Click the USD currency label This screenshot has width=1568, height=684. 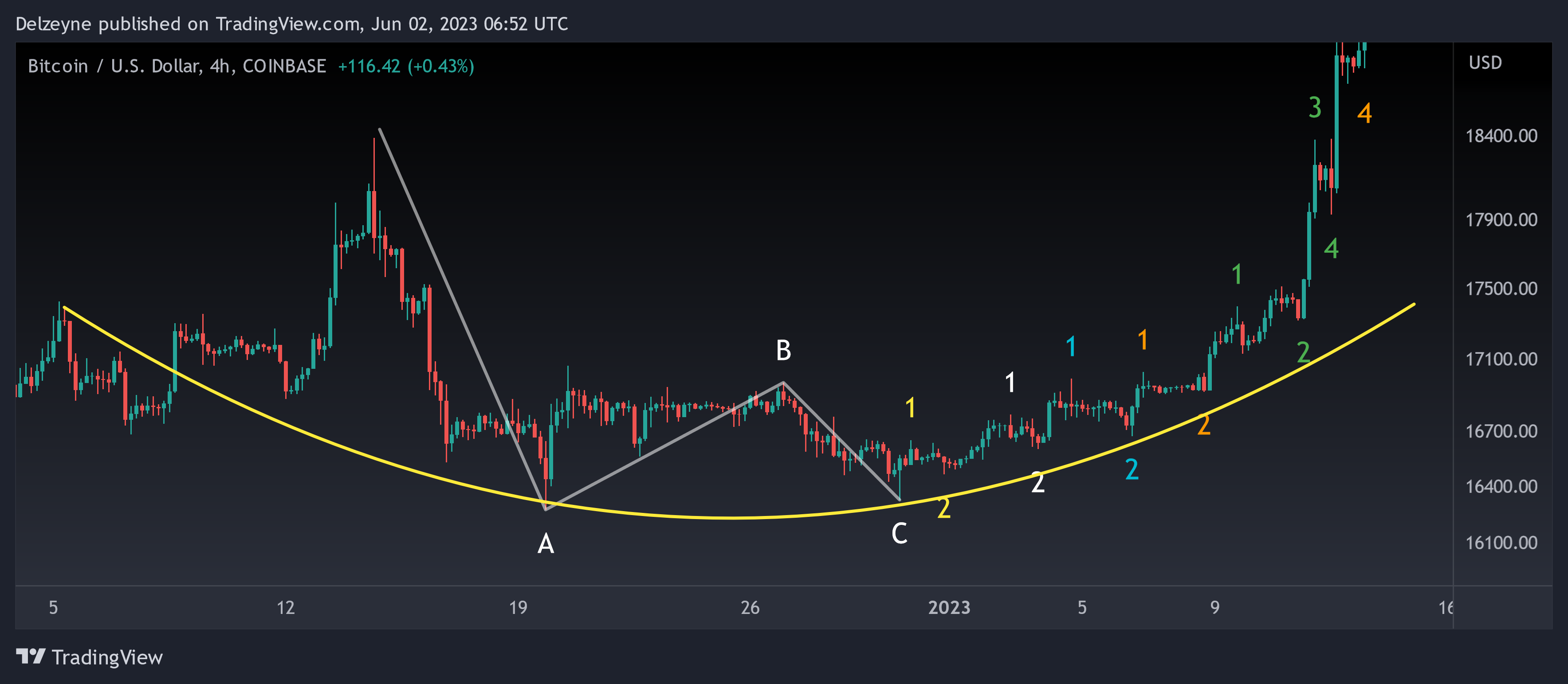click(x=1485, y=63)
